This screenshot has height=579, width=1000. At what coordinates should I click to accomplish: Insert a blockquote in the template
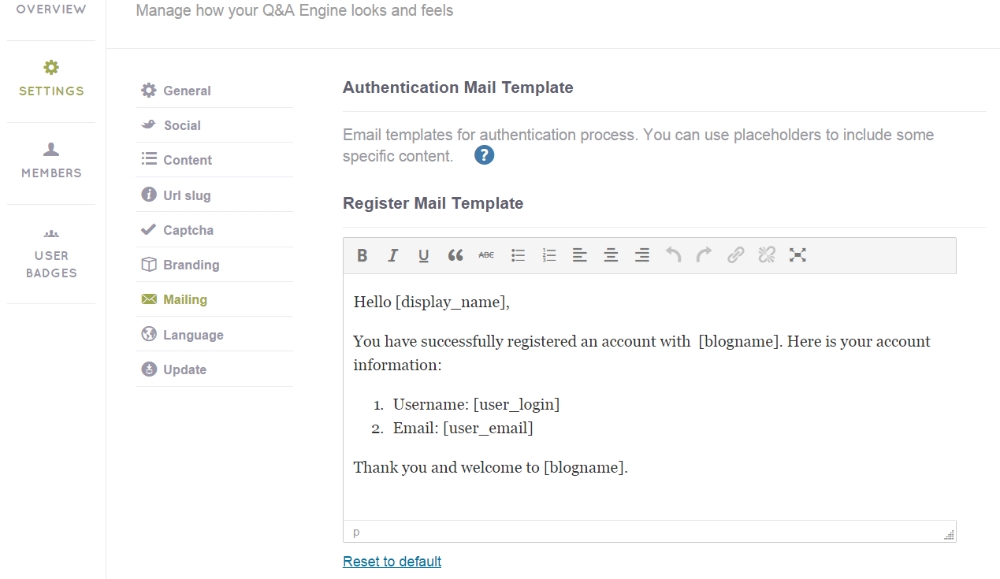pyautogui.click(x=455, y=256)
